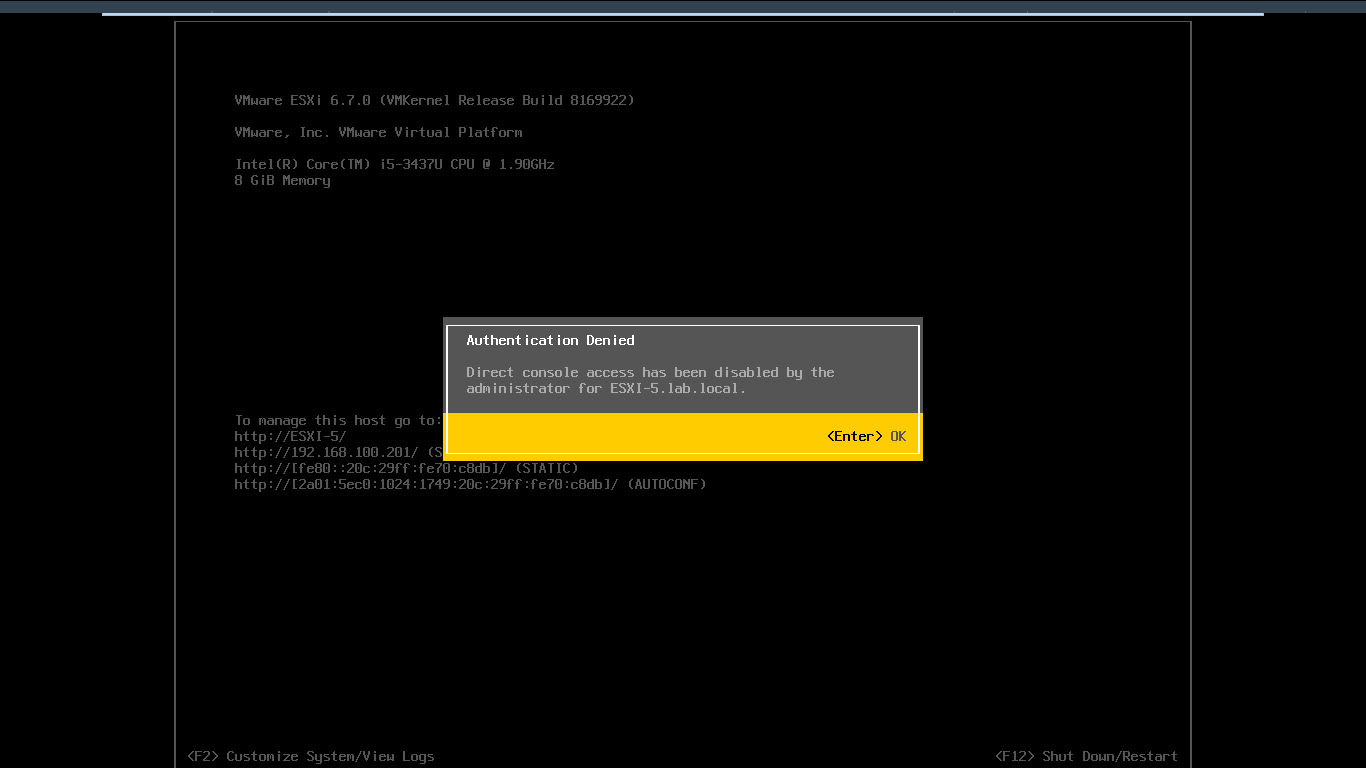Open the fe80 IPv6 link-local URL
Image resolution: width=1366 pixels, height=768 pixels.
[371, 468]
